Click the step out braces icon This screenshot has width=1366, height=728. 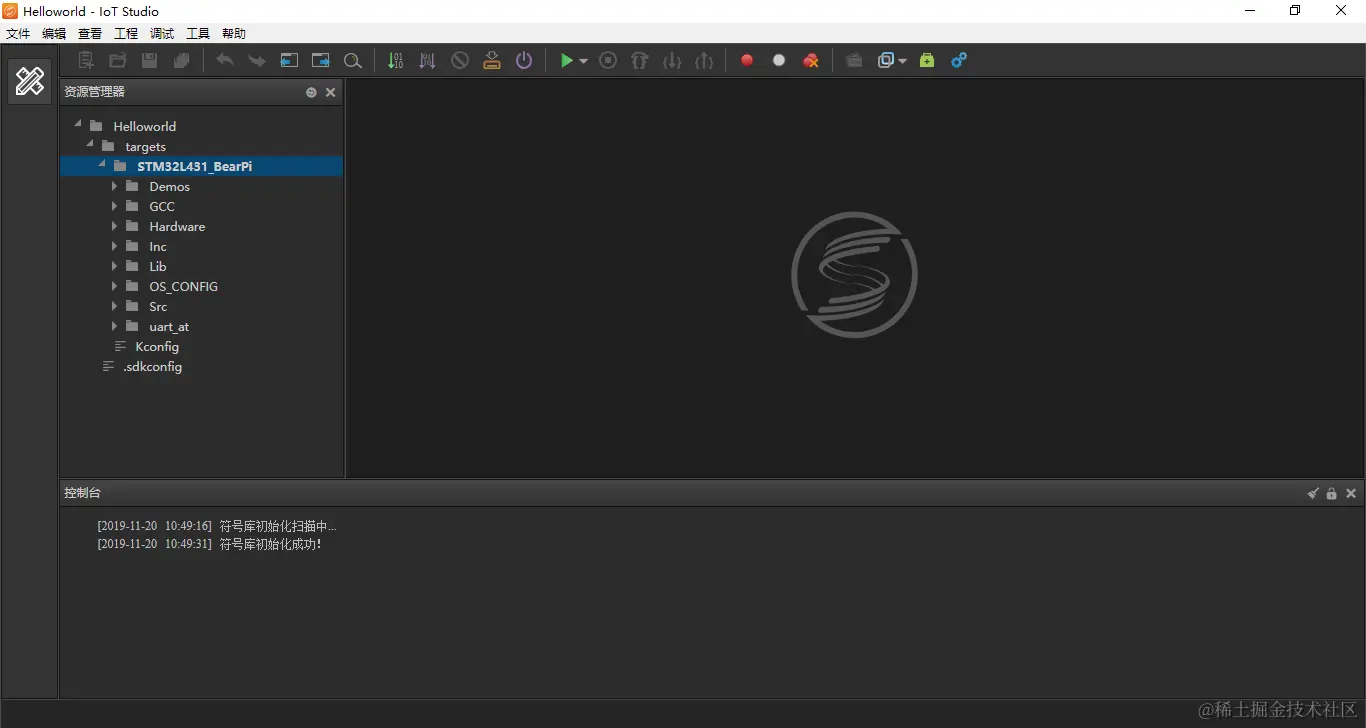point(704,60)
